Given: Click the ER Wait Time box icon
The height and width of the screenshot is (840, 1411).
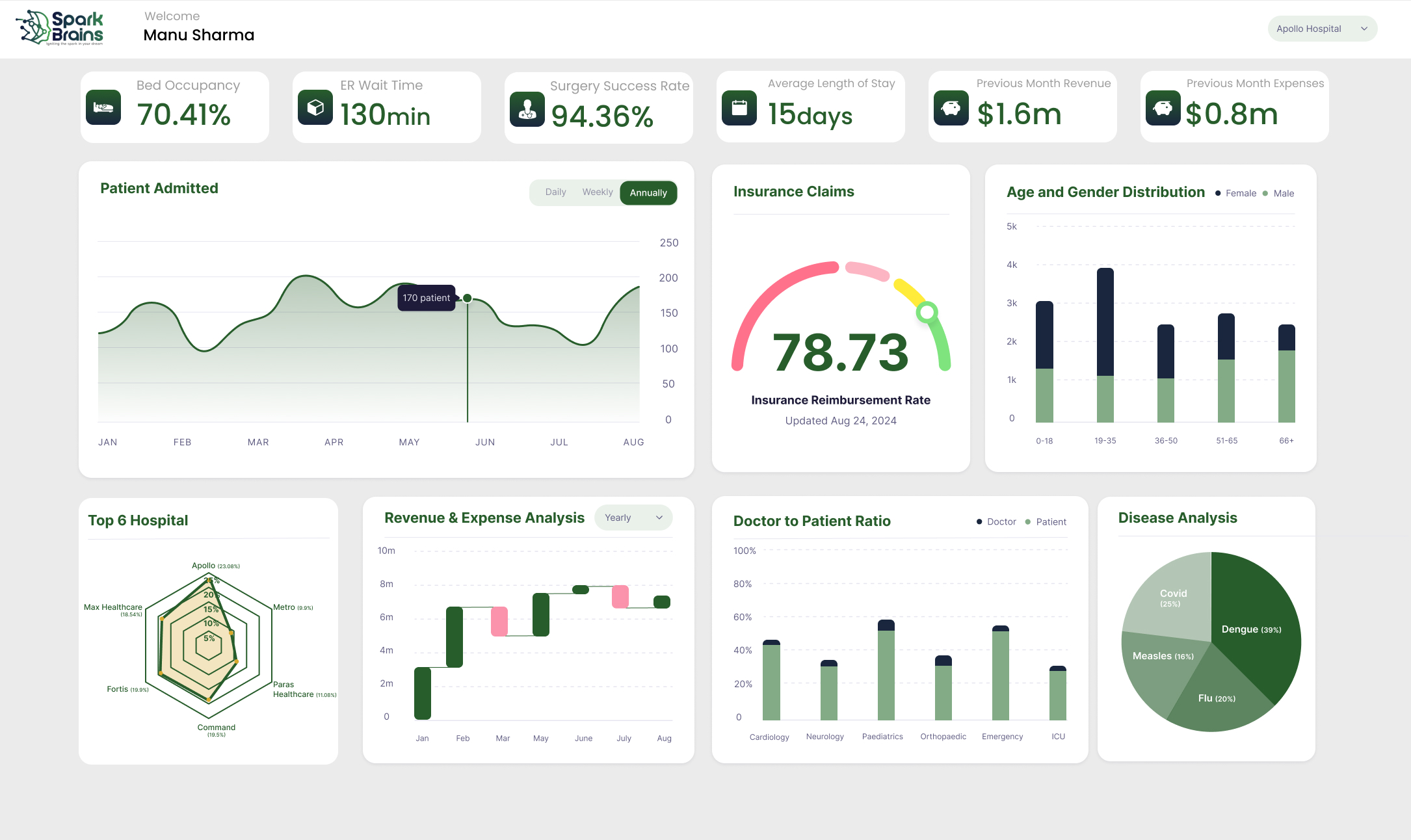Looking at the screenshot, I should tap(315, 106).
